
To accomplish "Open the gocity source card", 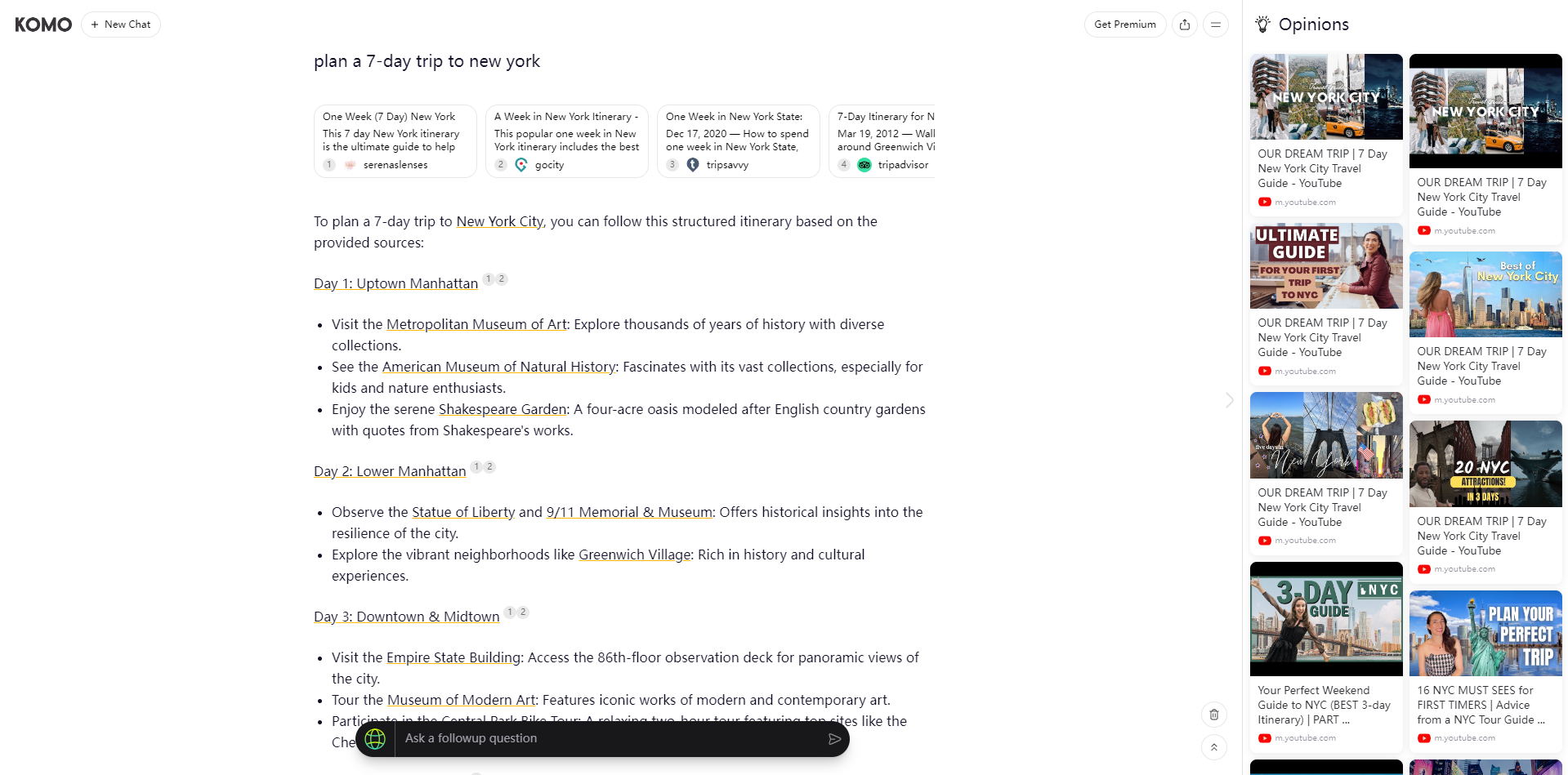I will [x=567, y=140].
